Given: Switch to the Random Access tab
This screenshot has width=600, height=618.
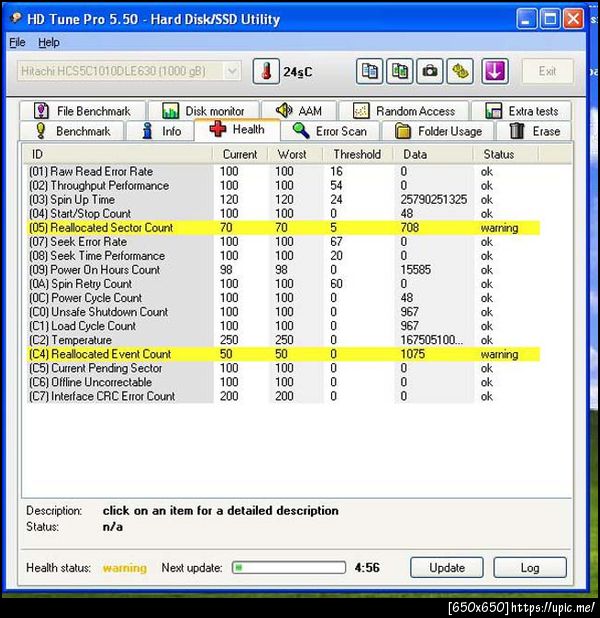Looking at the screenshot, I should pyautogui.click(x=404, y=111).
